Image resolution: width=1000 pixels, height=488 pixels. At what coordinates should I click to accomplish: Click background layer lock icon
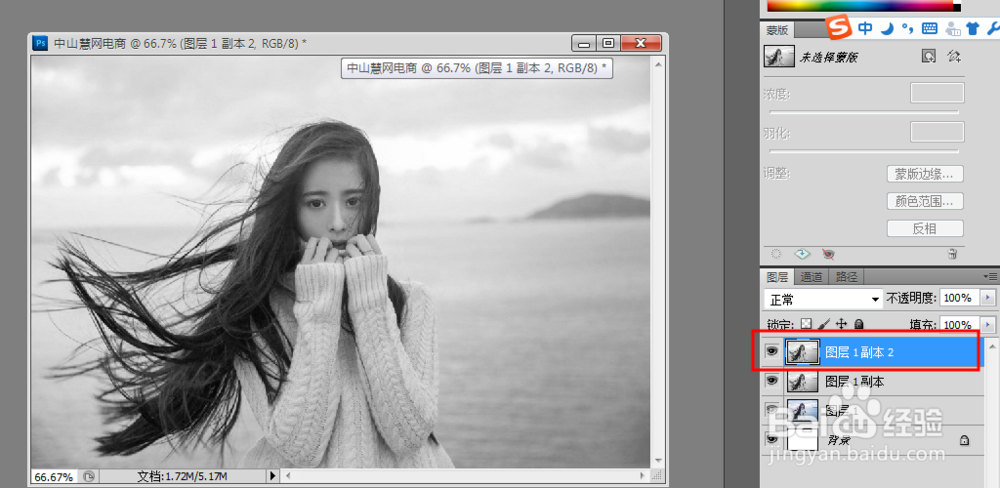click(x=965, y=440)
